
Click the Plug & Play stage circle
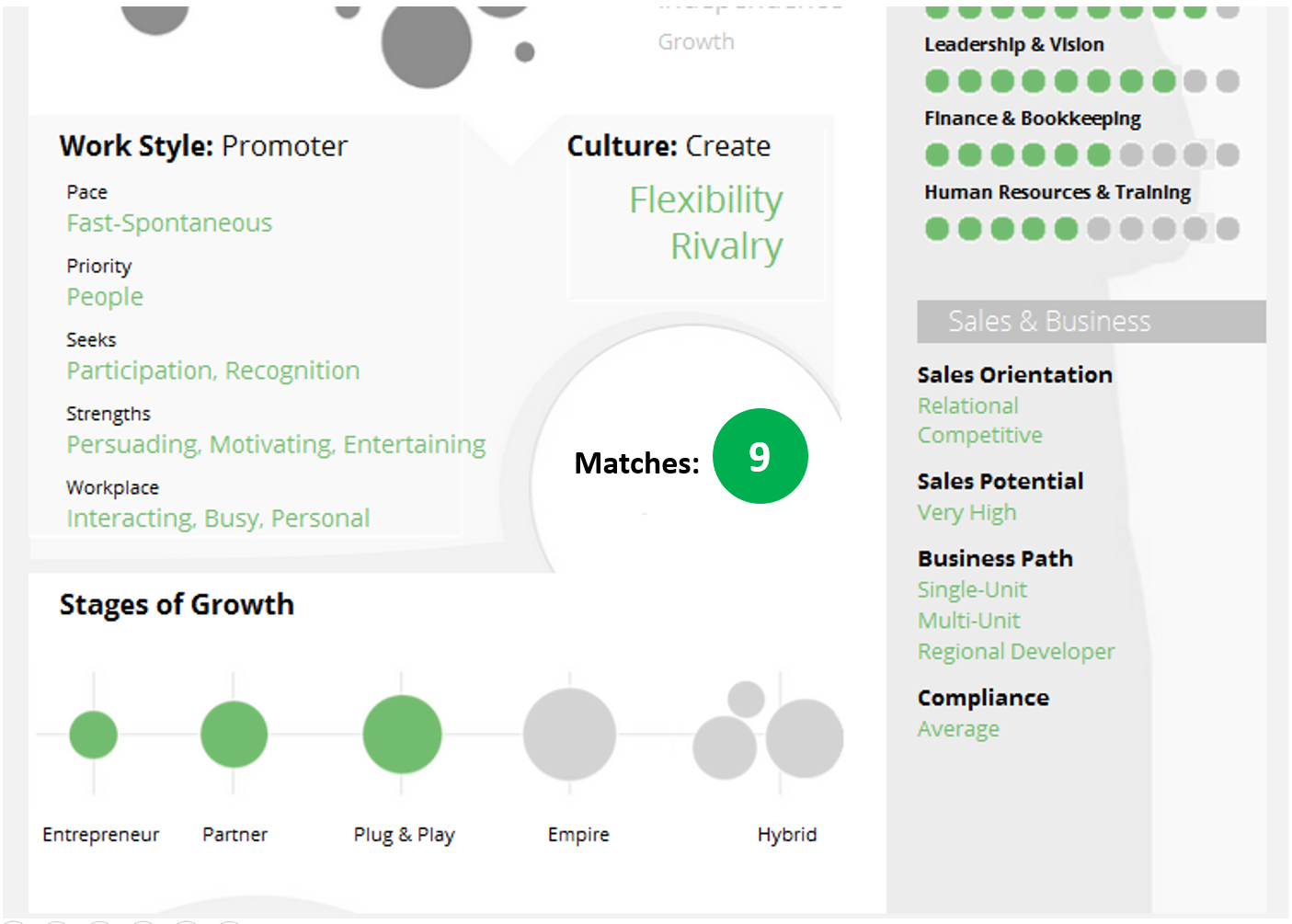pos(402,735)
